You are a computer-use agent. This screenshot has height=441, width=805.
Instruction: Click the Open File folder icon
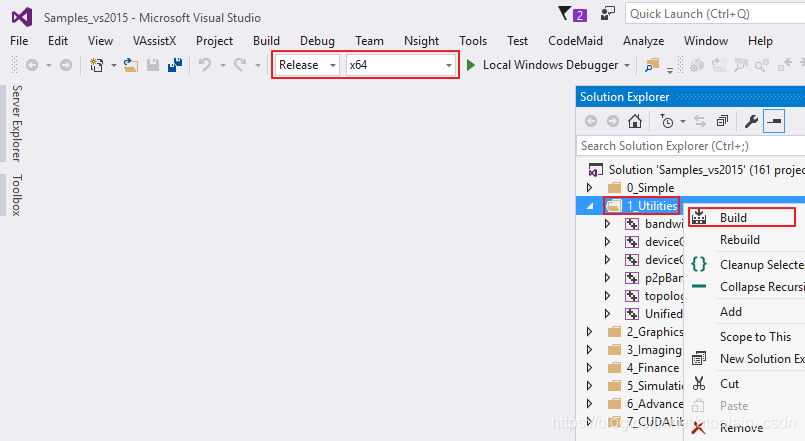(x=131, y=65)
